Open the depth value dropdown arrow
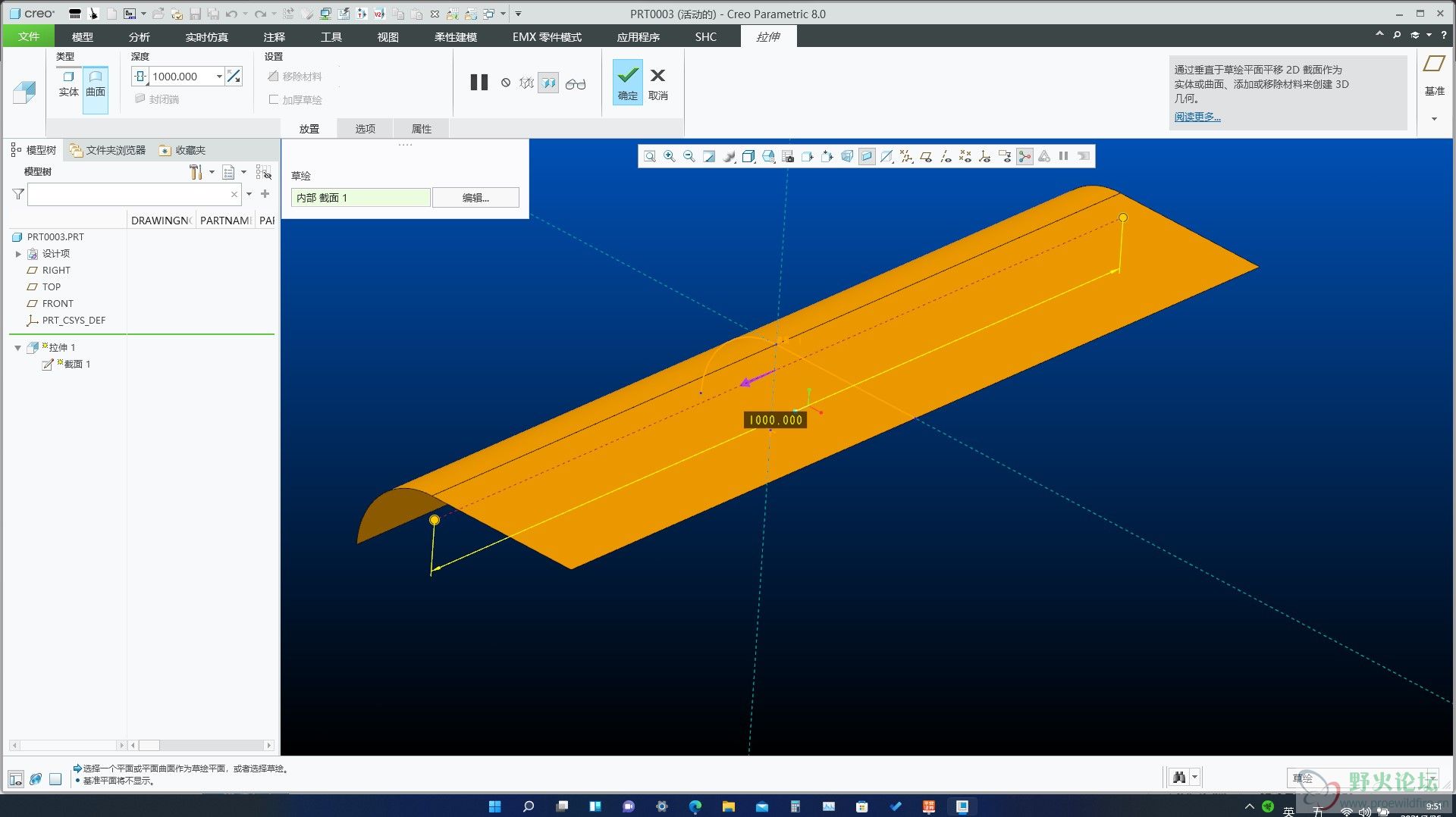 219,77
